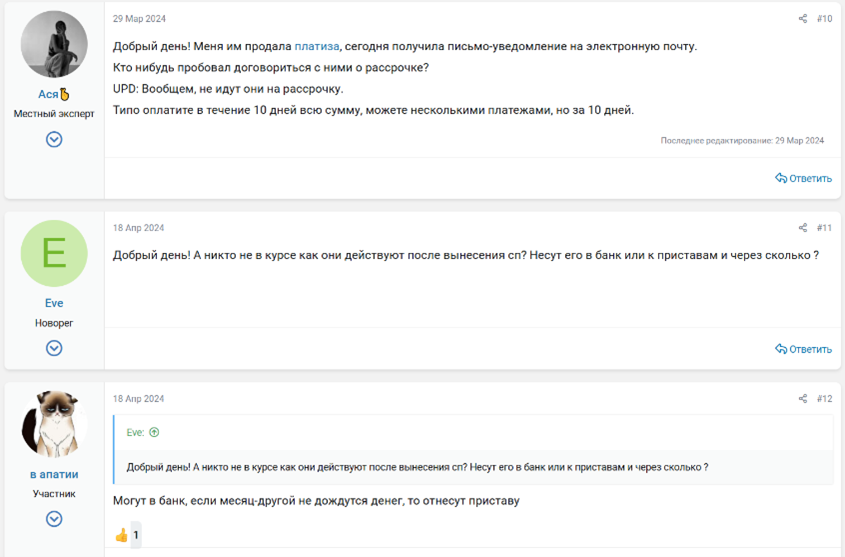Open post number #10 permalink

point(824,19)
